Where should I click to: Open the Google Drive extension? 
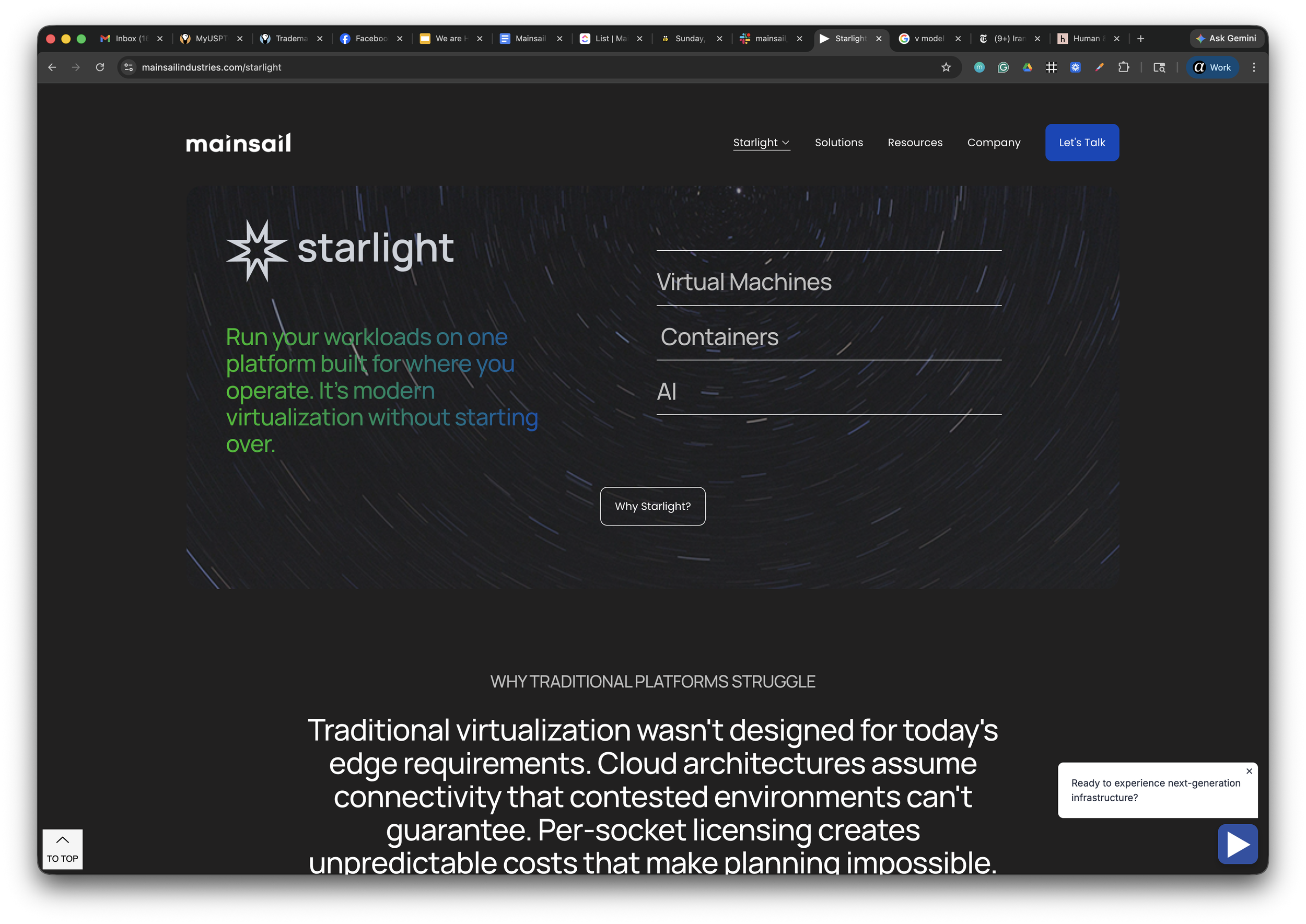point(1027,67)
